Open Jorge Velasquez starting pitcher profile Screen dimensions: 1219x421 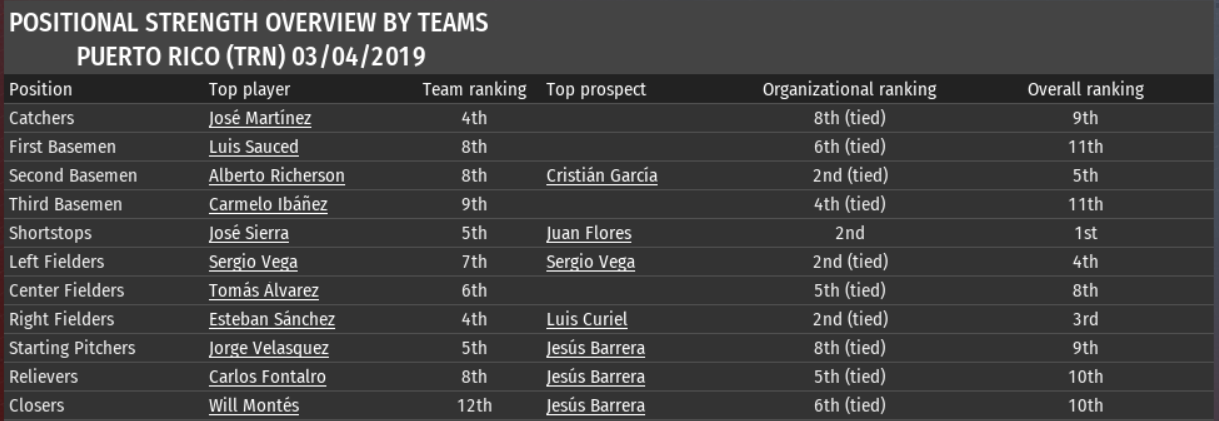(268, 350)
